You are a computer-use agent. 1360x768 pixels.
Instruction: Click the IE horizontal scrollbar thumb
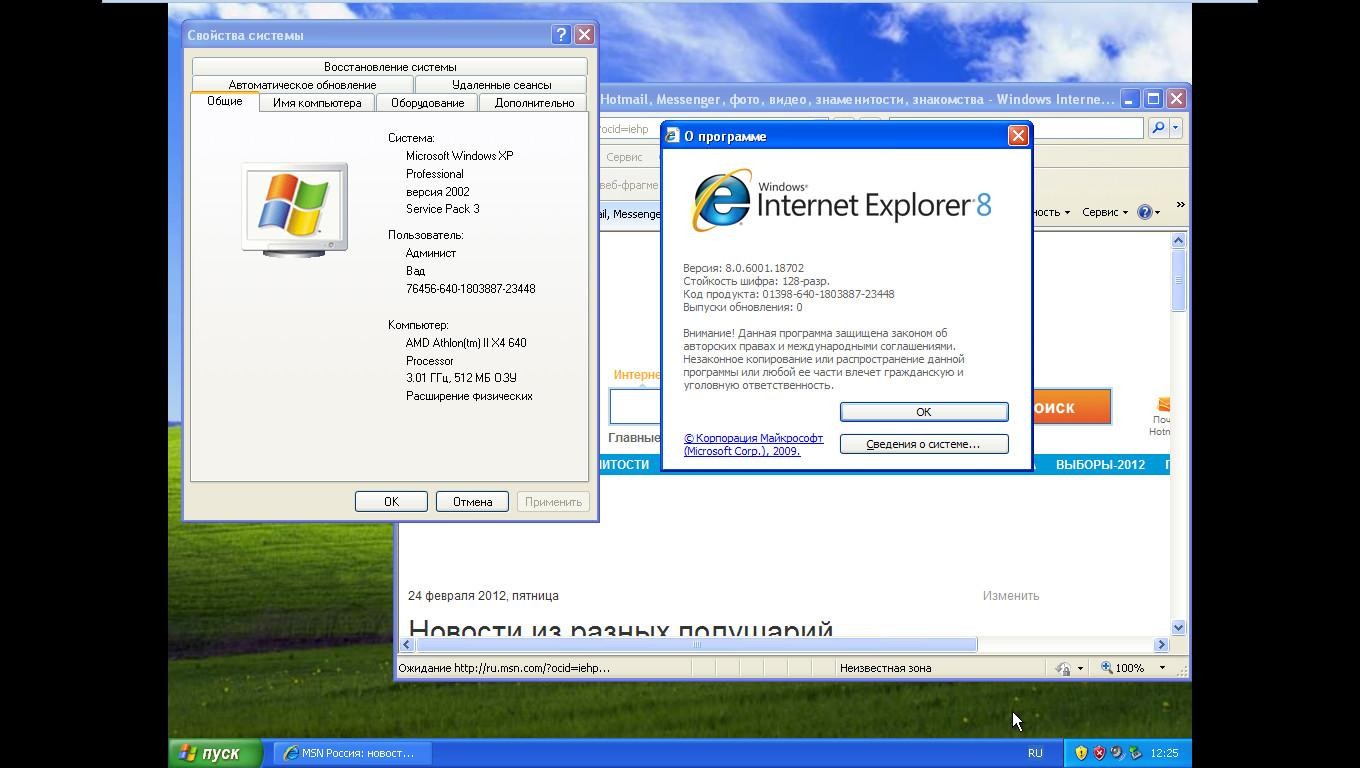[696, 645]
